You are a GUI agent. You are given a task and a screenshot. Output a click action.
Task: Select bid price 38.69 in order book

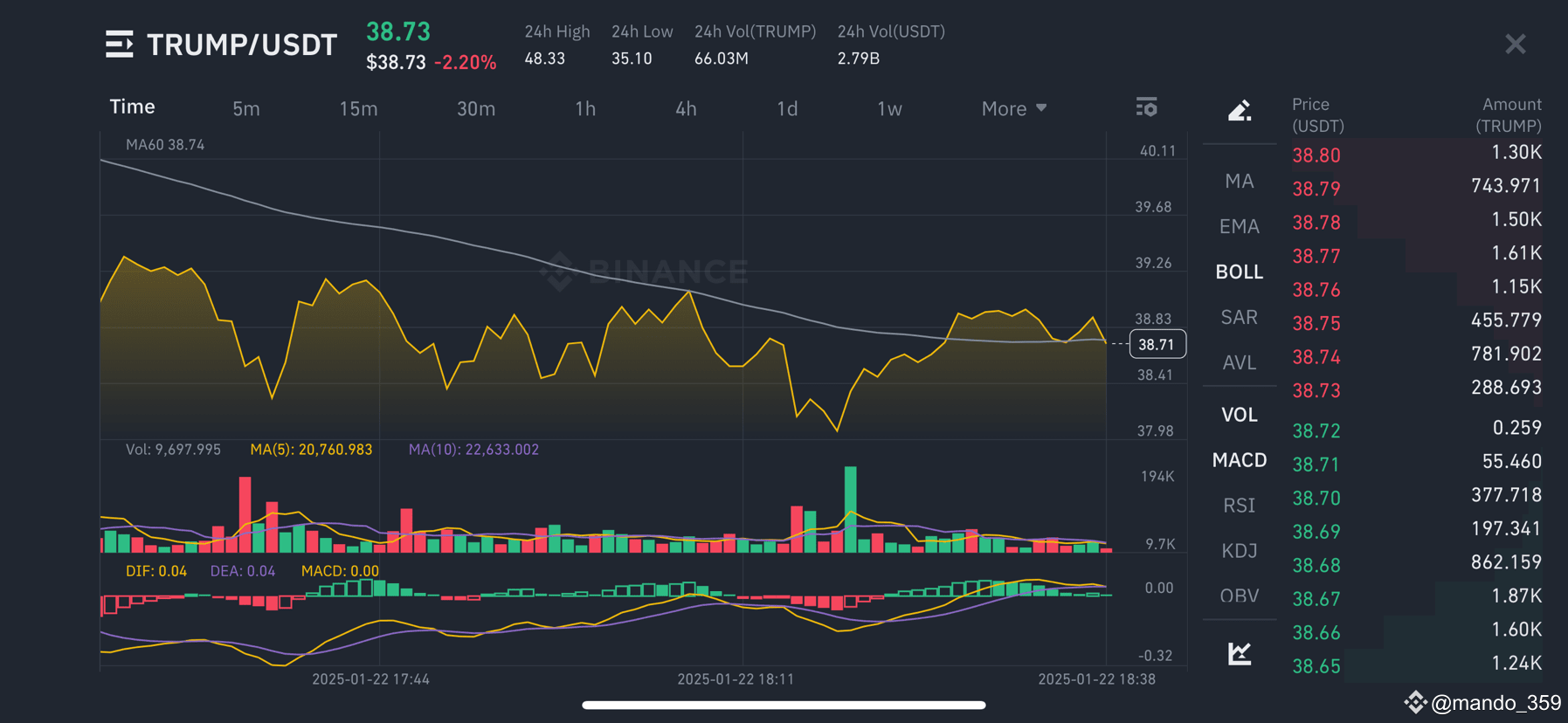tap(1316, 532)
